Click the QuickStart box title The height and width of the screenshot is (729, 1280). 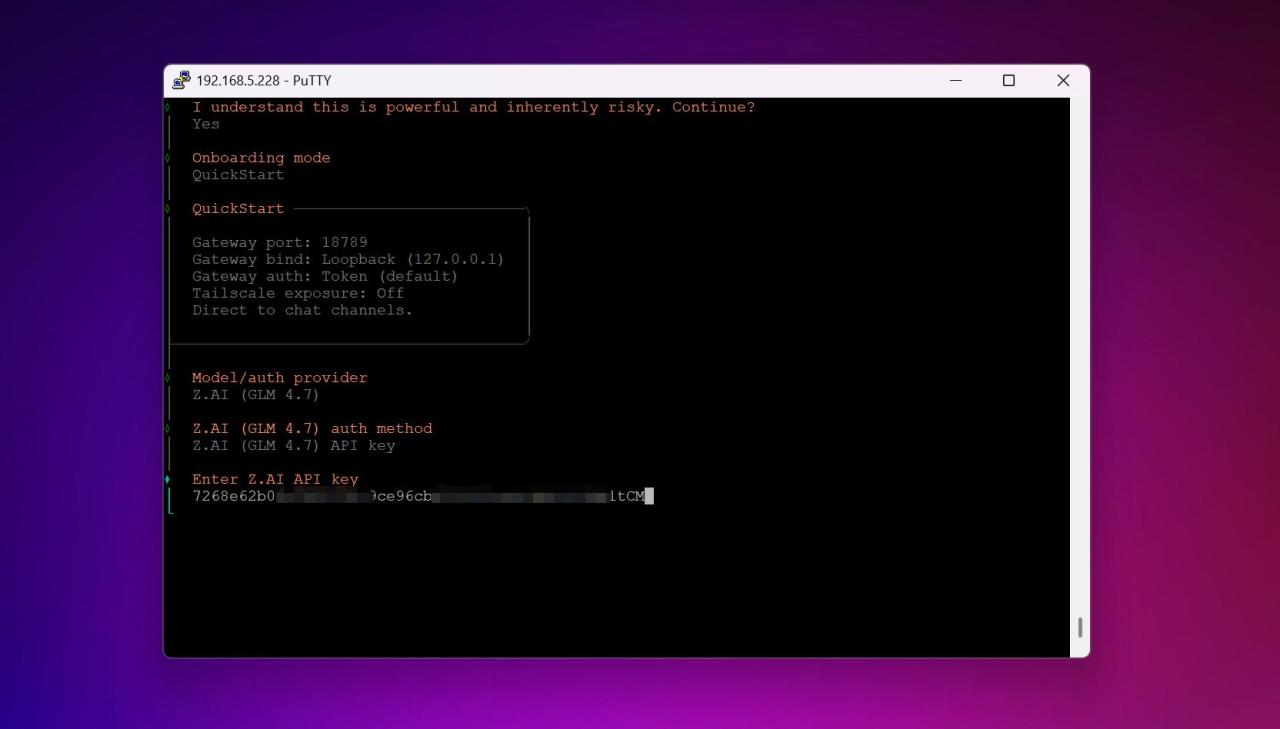coord(238,209)
